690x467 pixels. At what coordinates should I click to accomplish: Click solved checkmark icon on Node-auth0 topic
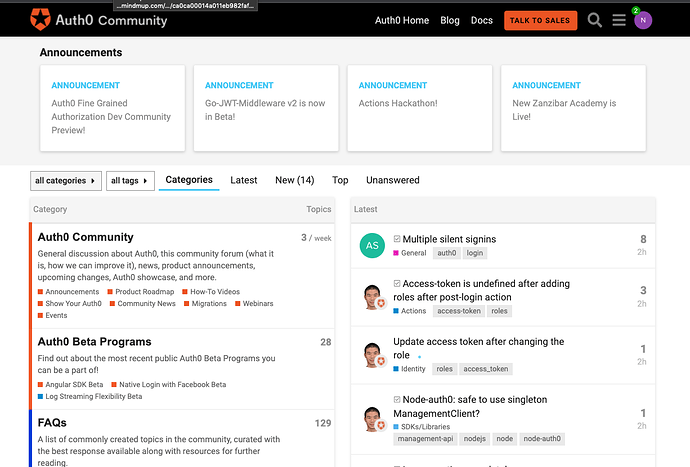pos(397,400)
